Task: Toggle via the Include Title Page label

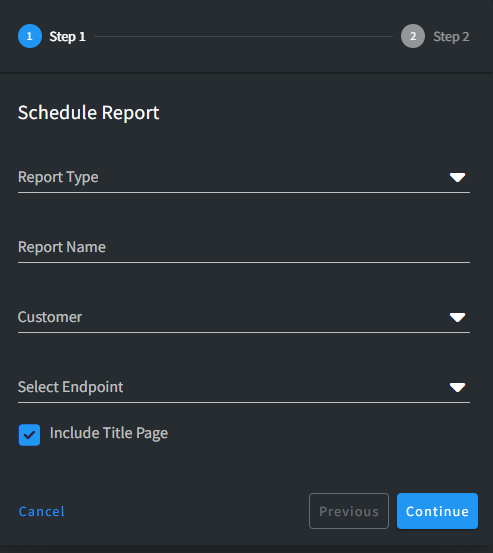Action: click(x=109, y=433)
